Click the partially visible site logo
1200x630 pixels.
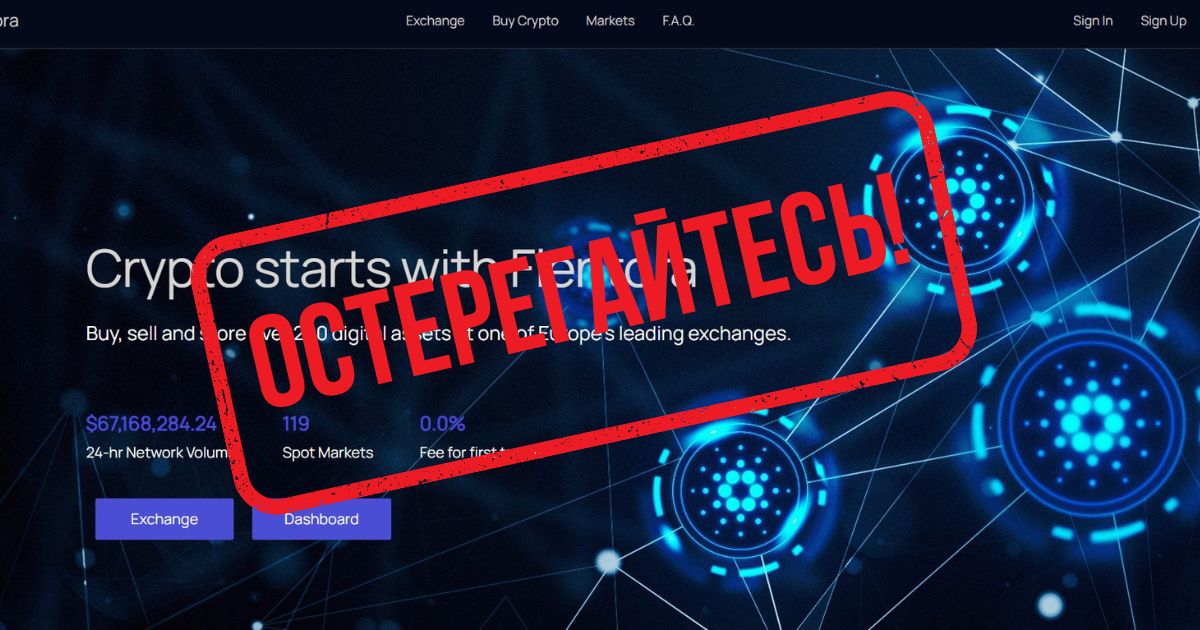pyautogui.click(x=9, y=21)
